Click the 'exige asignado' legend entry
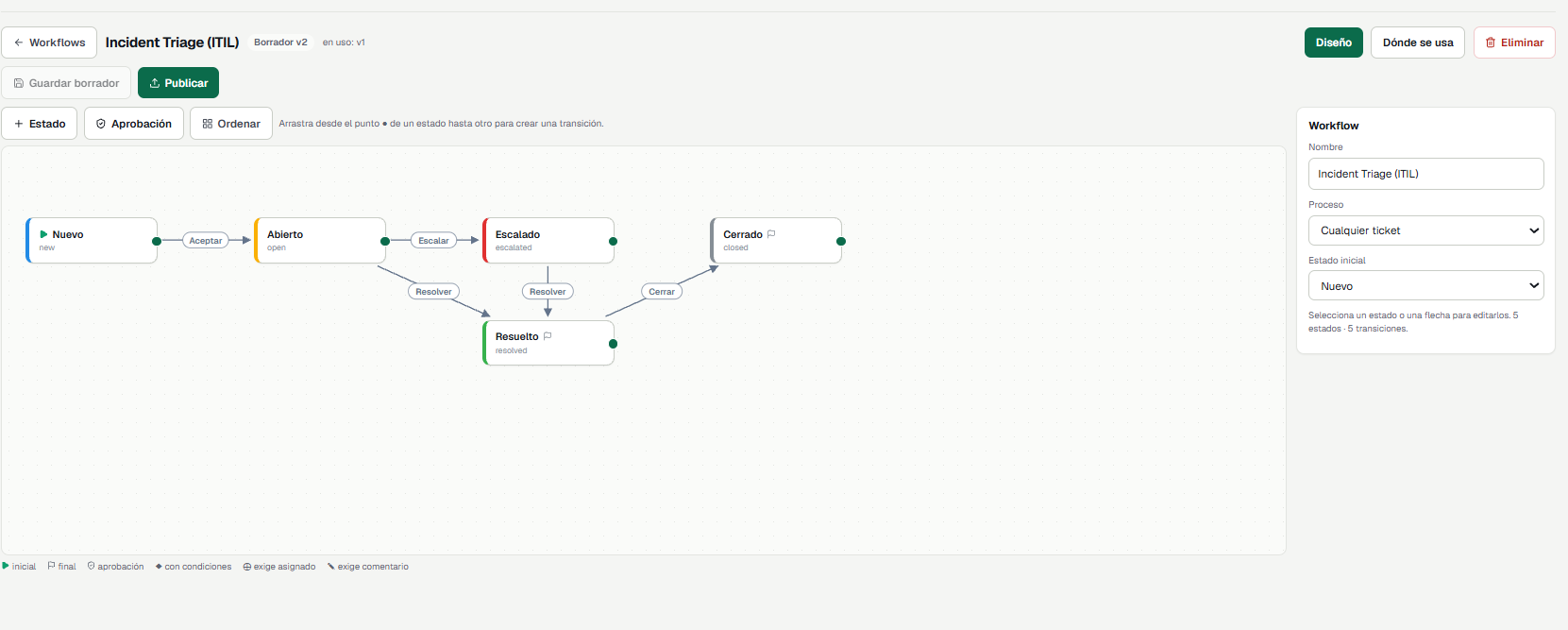 (x=279, y=567)
